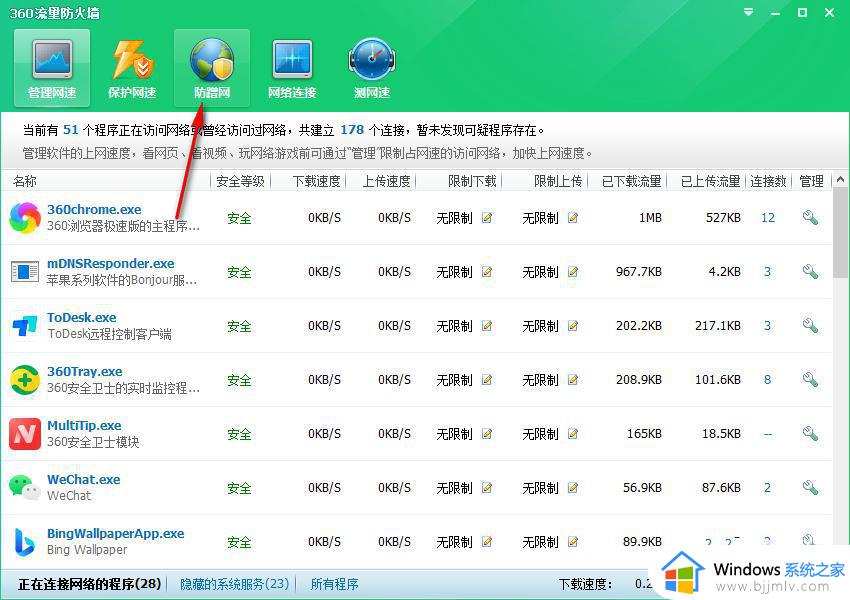Select the MultiTip.exe program name
Screen dimensions: 850x600
[x=84, y=425]
